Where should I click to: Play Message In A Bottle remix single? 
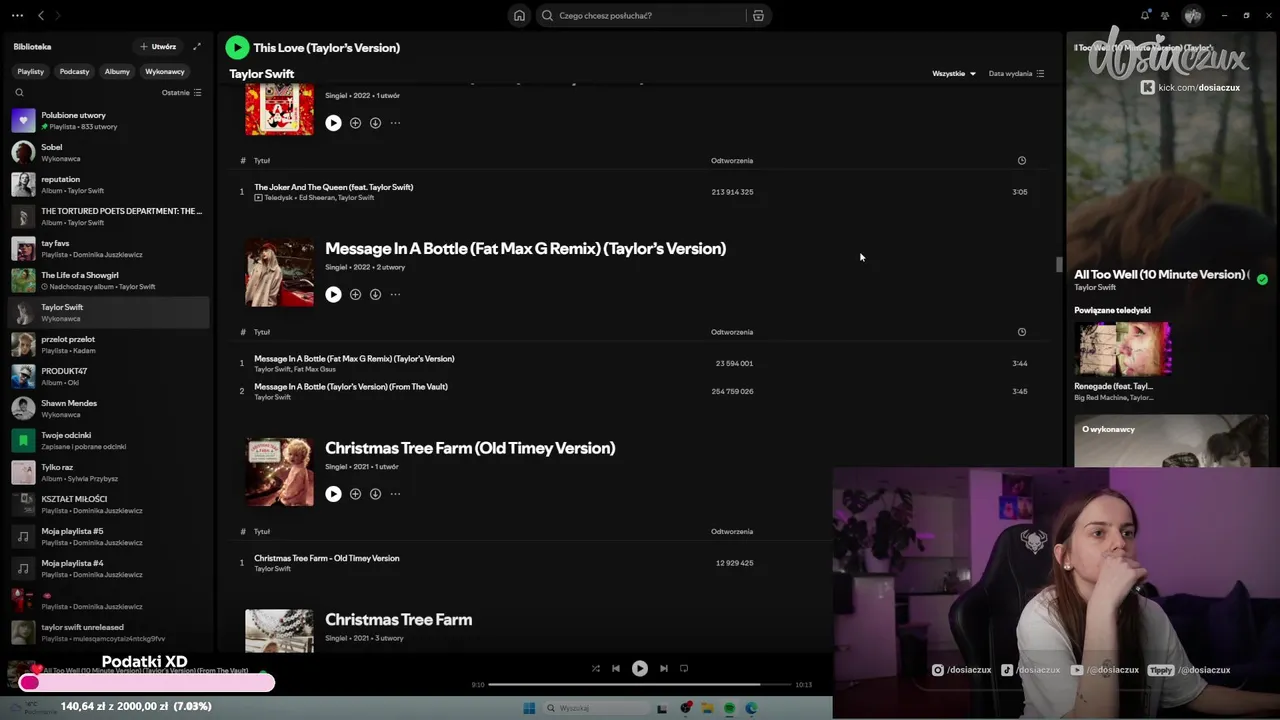(333, 294)
